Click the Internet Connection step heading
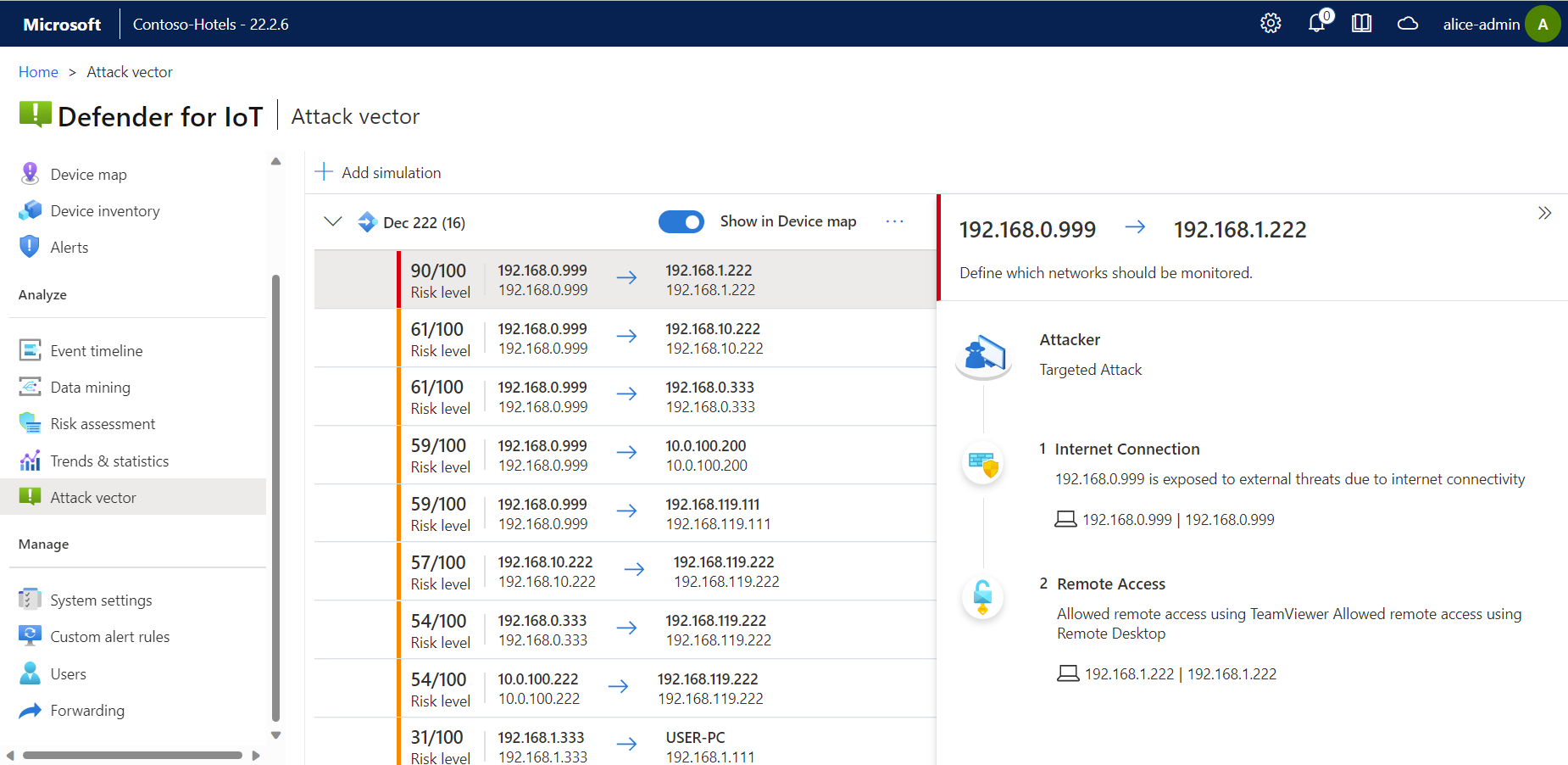Image resolution: width=1568 pixels, height=765 pixels. [1127, 449]
